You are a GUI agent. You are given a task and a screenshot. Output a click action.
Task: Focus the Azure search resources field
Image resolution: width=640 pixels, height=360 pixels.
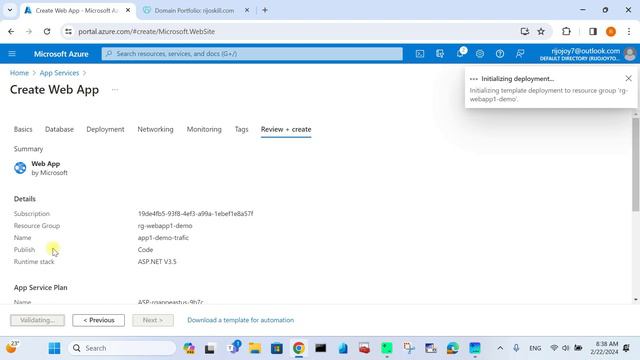coord(252,53)
